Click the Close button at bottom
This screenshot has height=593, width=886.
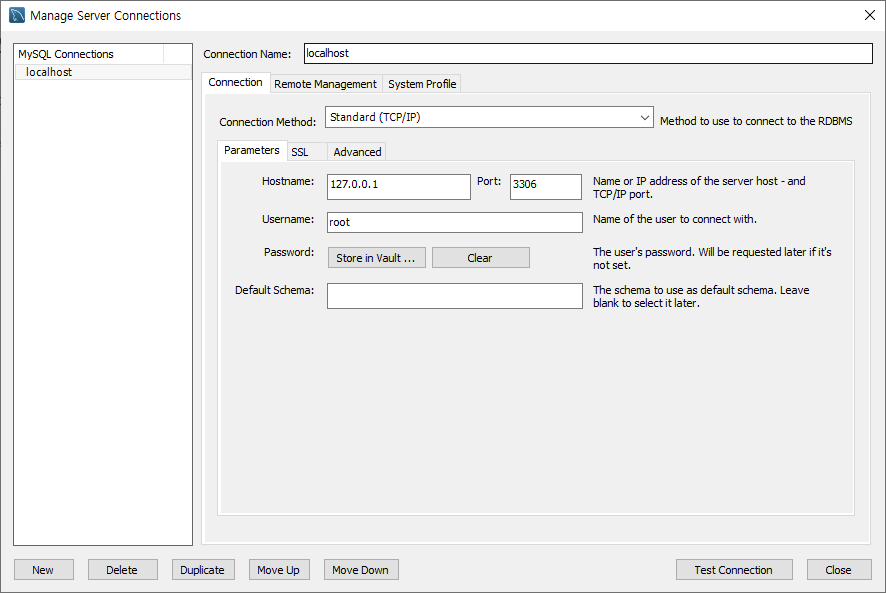pyautogui.click(x=839, y=570)
